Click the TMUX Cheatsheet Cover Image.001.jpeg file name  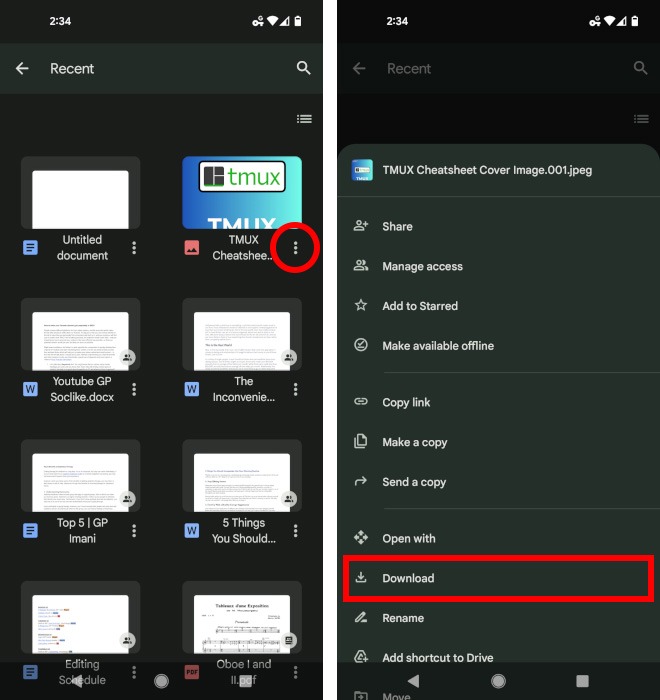coord(487,170)
